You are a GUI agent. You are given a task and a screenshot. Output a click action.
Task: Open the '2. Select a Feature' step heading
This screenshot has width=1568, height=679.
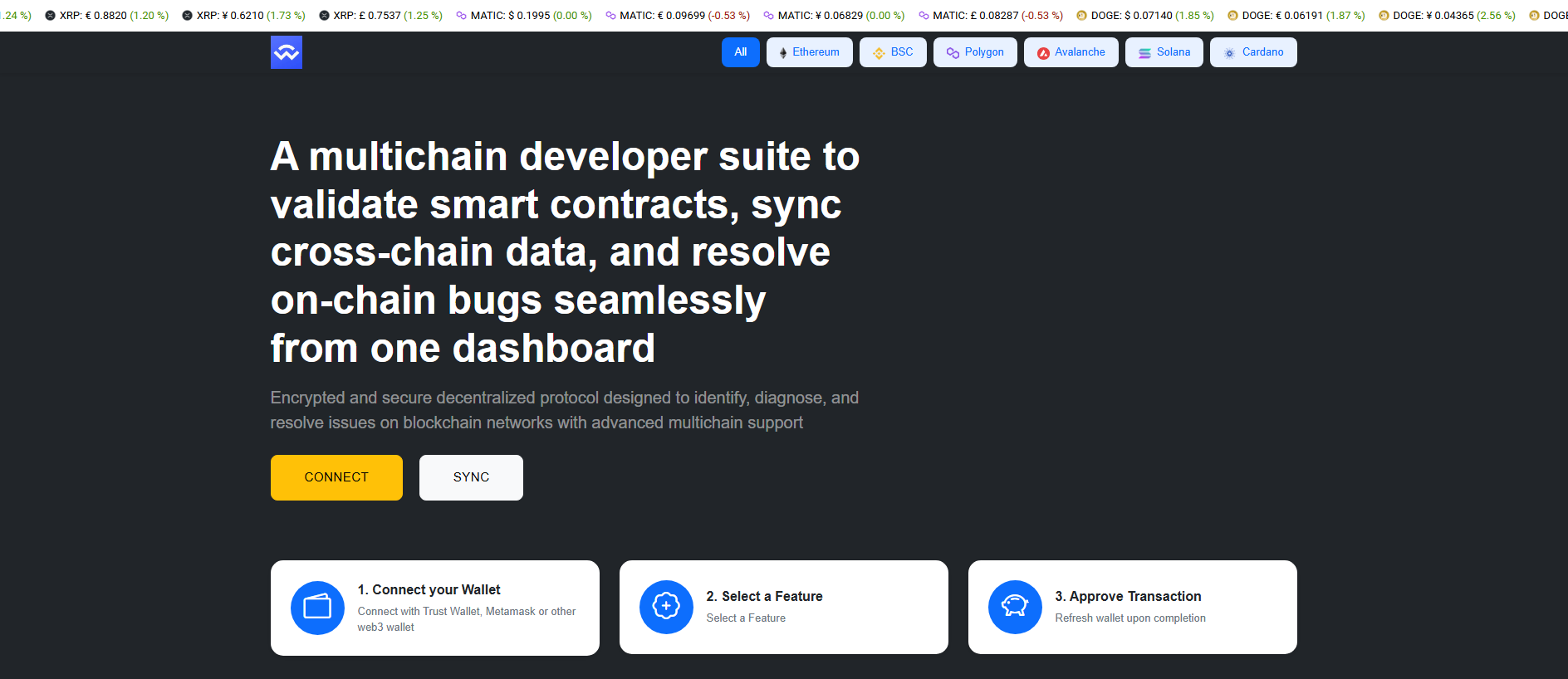(764, 596)
